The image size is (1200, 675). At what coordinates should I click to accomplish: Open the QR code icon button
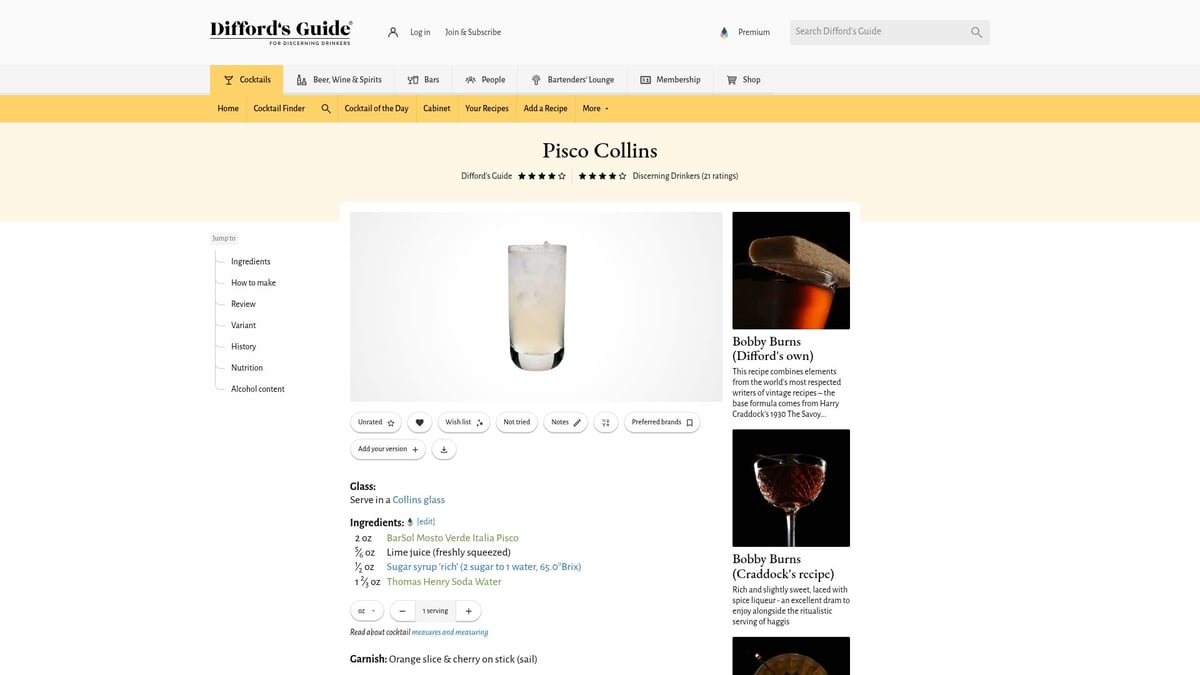pyautogui.click(x=605, y=422)
